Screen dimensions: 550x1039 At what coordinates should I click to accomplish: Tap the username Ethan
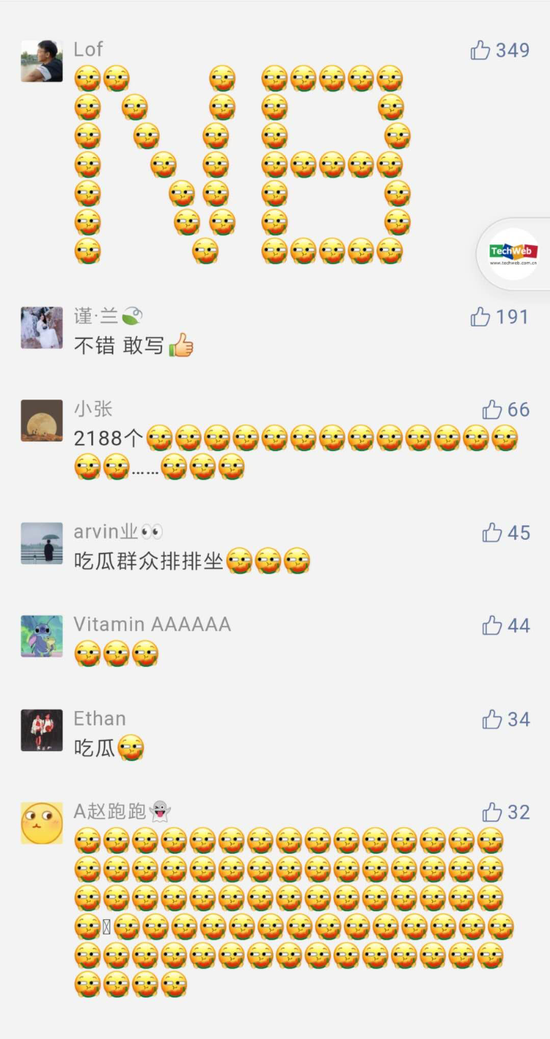[x=99, y=718]
